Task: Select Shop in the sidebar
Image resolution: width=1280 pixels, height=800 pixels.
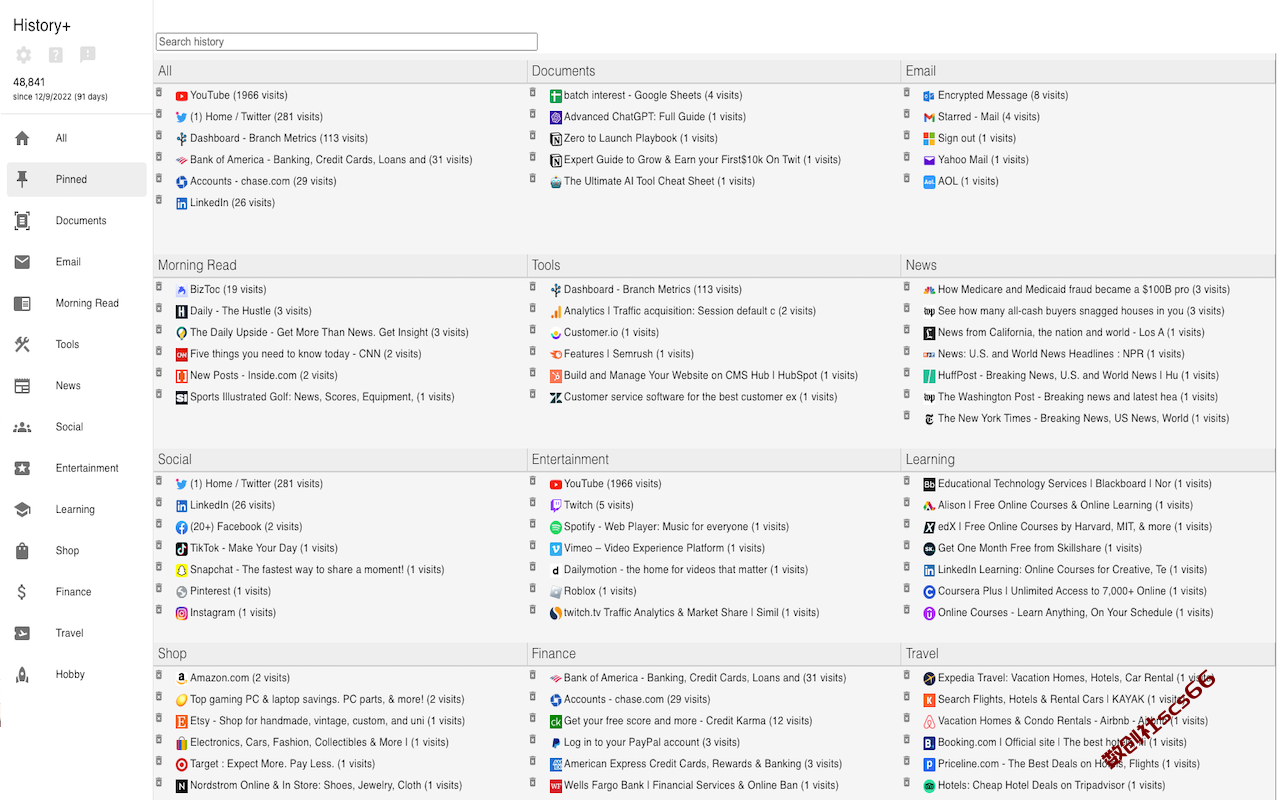Action: pyautogui.click(x=77, y=551)
